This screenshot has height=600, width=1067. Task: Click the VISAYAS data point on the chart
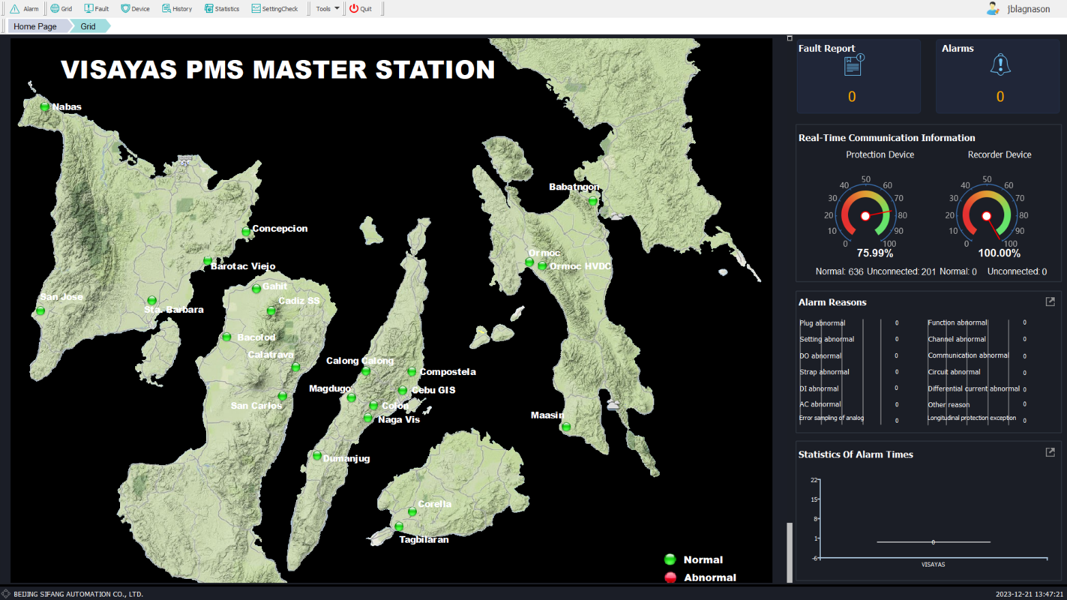(933, 541)
